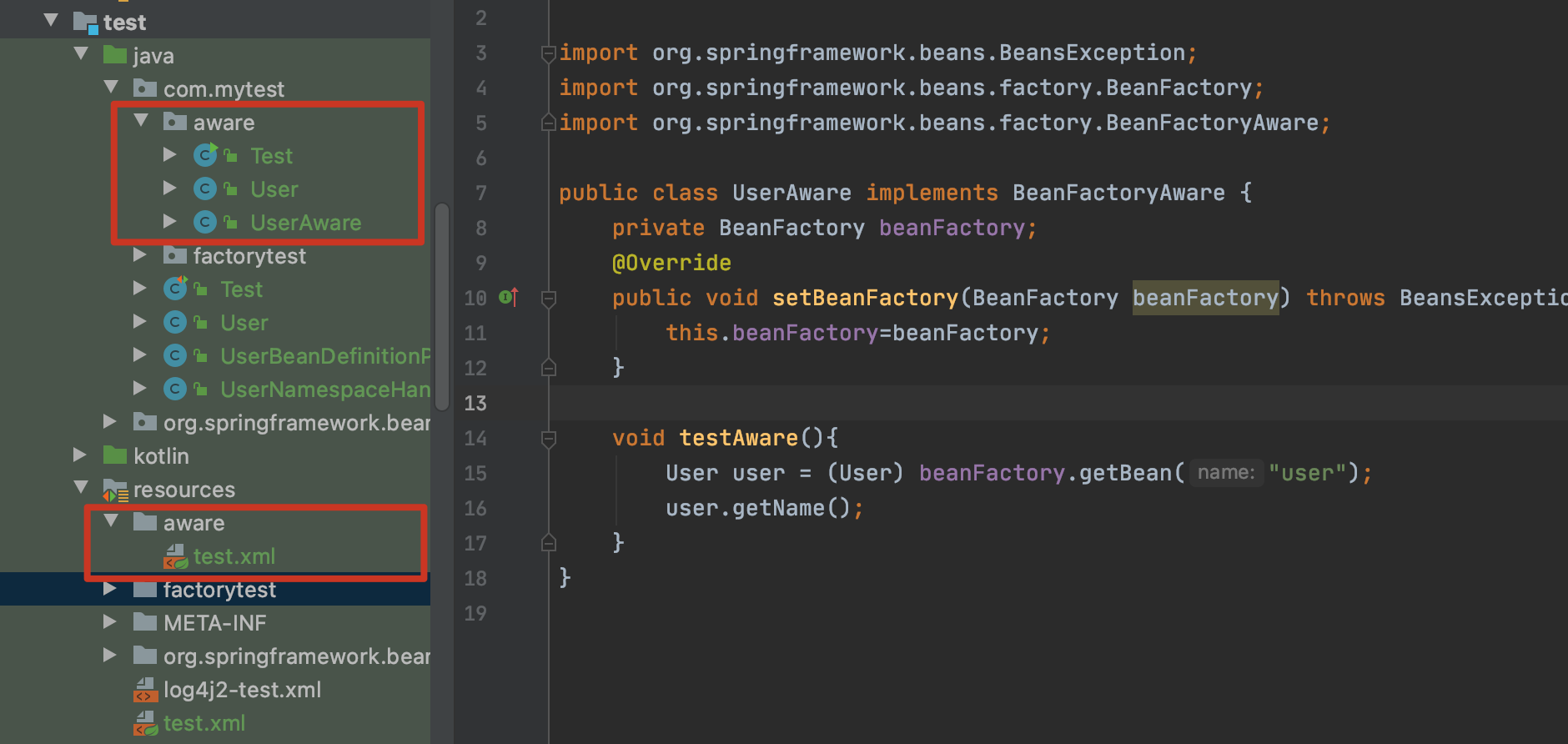Image resolution: width=1568 pixels, height=744 pixels.
Task: Select the META-INF folder row
Action: [x=214, y=623]
